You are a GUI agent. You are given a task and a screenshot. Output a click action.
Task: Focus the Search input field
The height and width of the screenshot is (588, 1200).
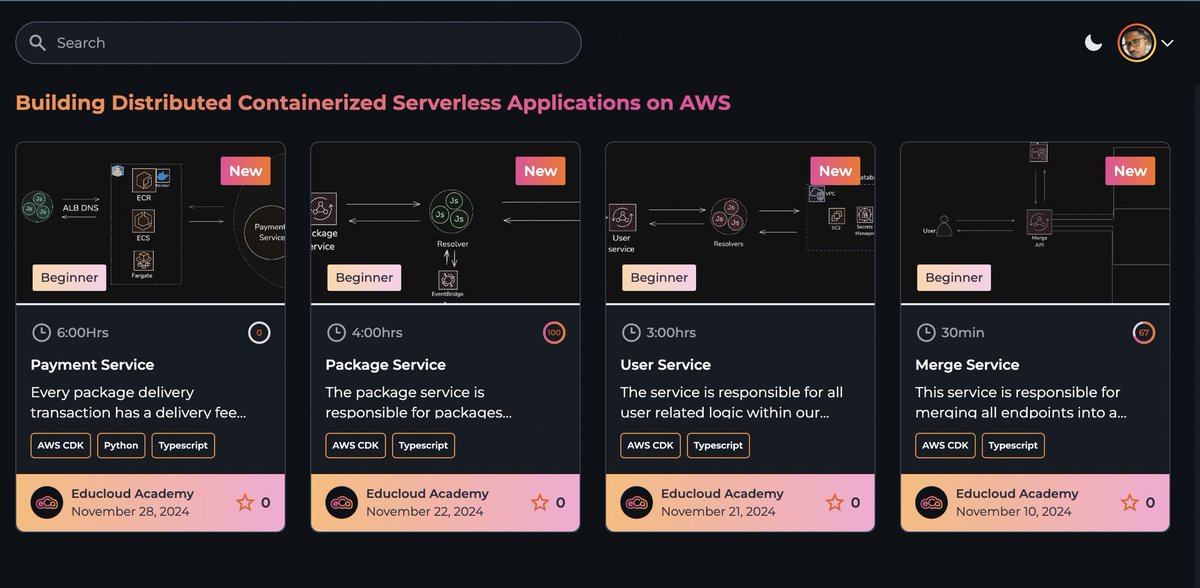298,43
